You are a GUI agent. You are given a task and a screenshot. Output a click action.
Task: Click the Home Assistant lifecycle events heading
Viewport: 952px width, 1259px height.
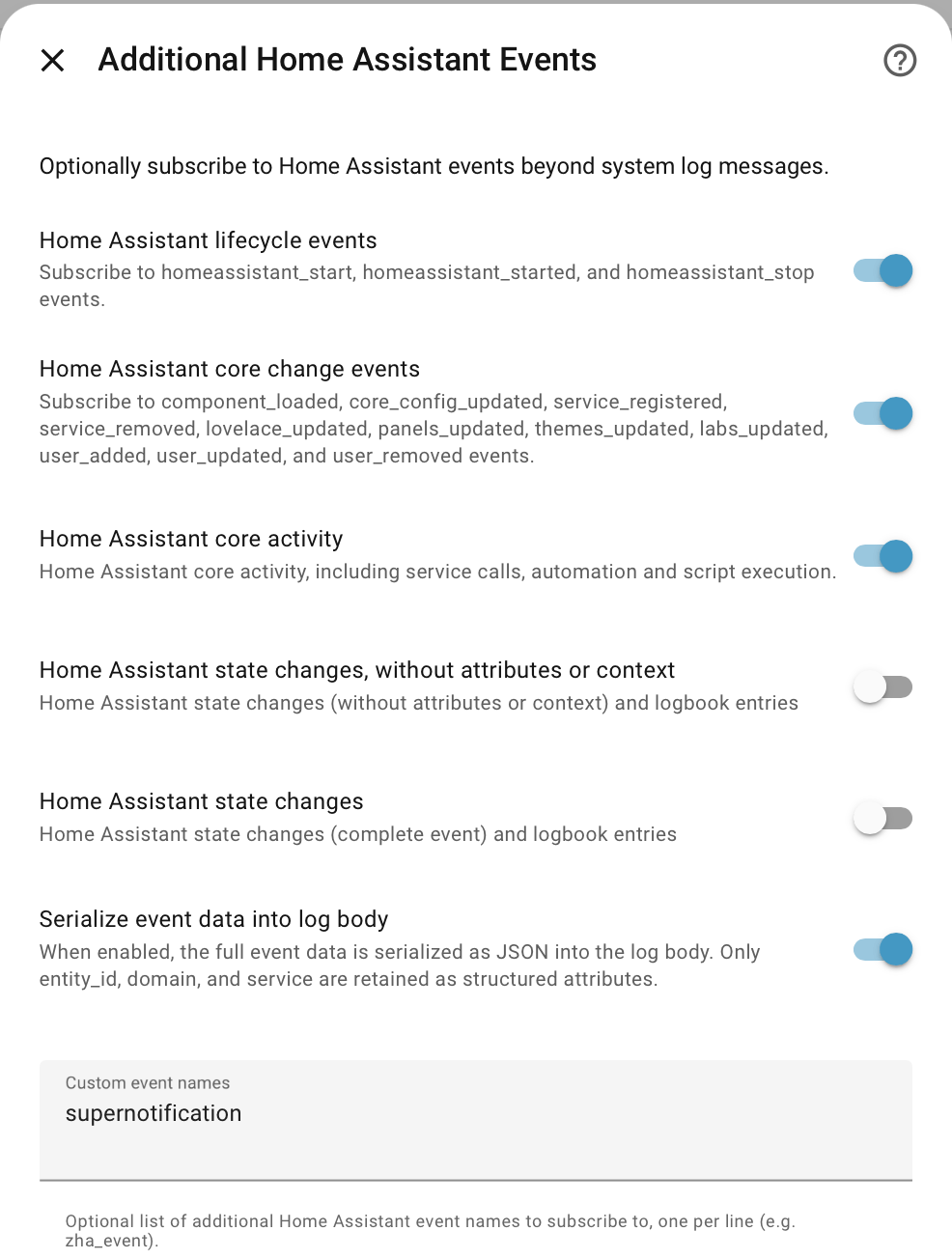click(208, 240)
